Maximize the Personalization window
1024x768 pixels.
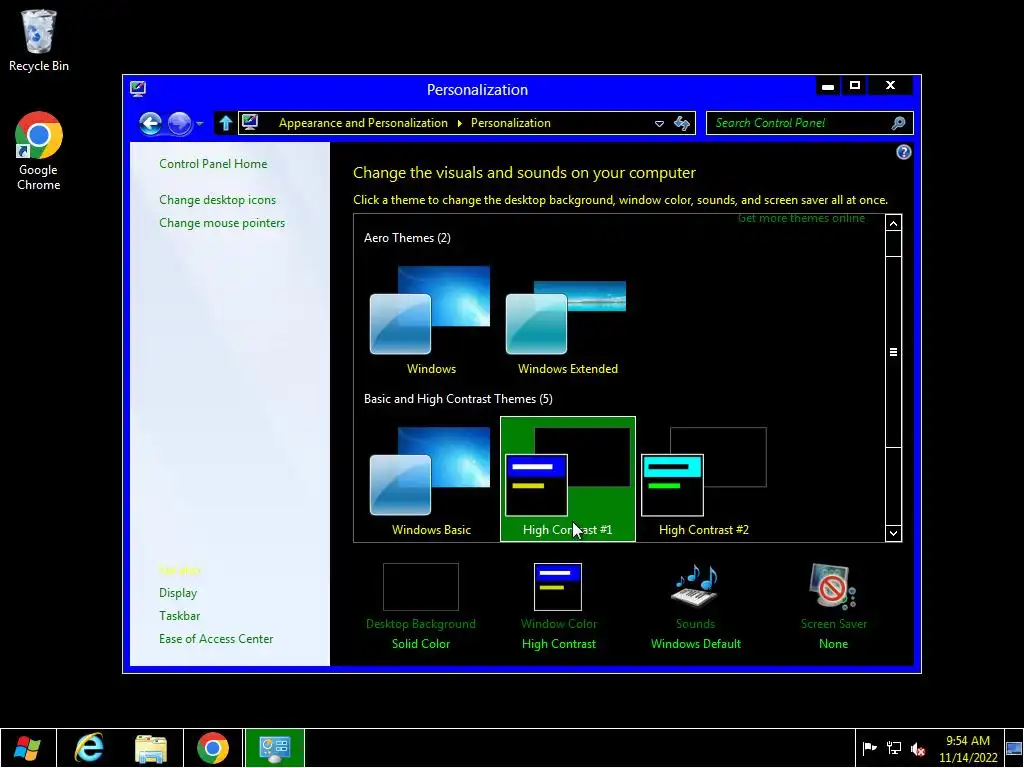coord(854,86)
